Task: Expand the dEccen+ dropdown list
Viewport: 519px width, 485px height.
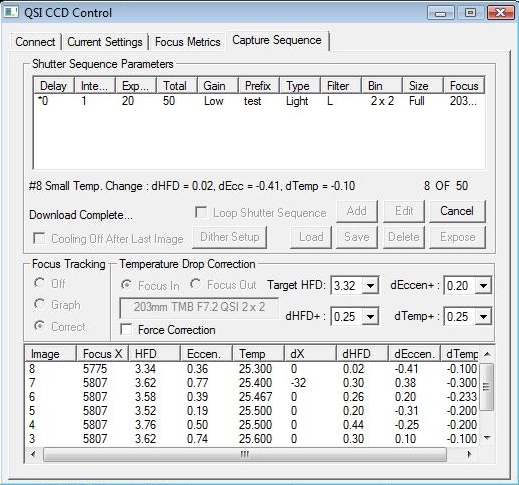Action: click(483, 285)
